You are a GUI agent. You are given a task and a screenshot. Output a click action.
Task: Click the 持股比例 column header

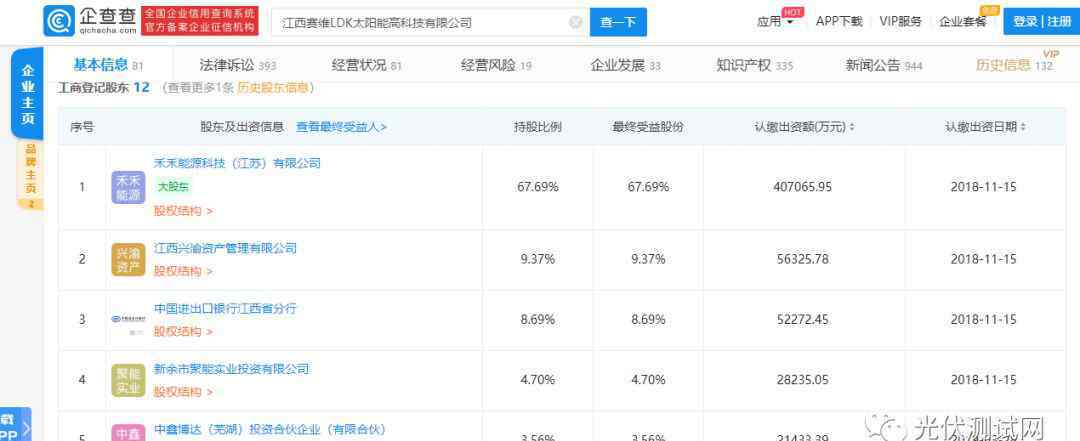pos(537,127)
